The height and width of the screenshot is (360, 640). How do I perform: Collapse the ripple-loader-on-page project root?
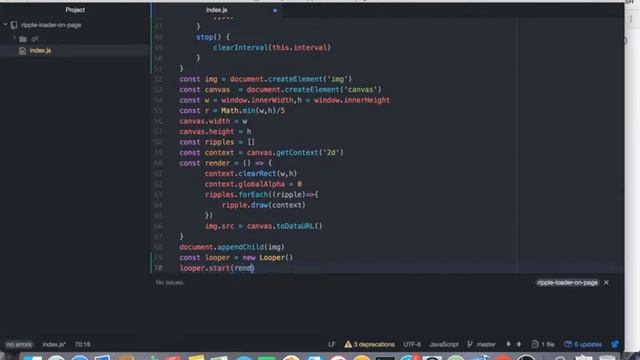click(5, 25)
